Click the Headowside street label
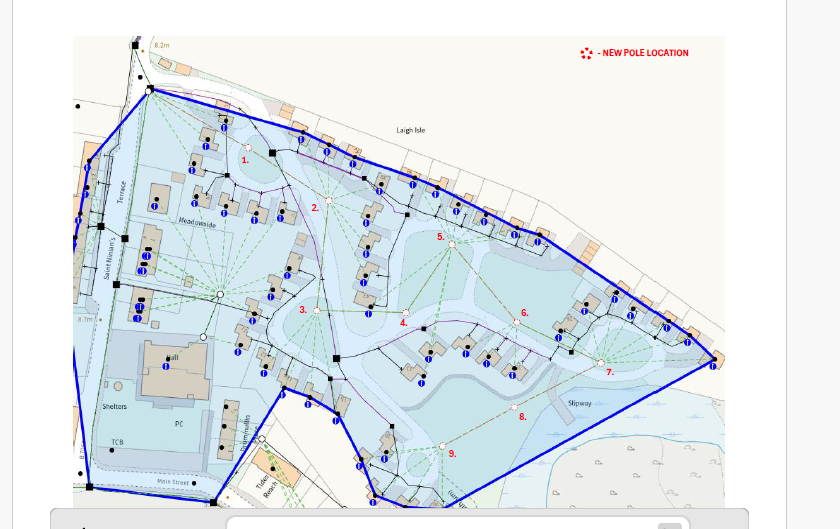The image size is (840, 529). [197, 222]
